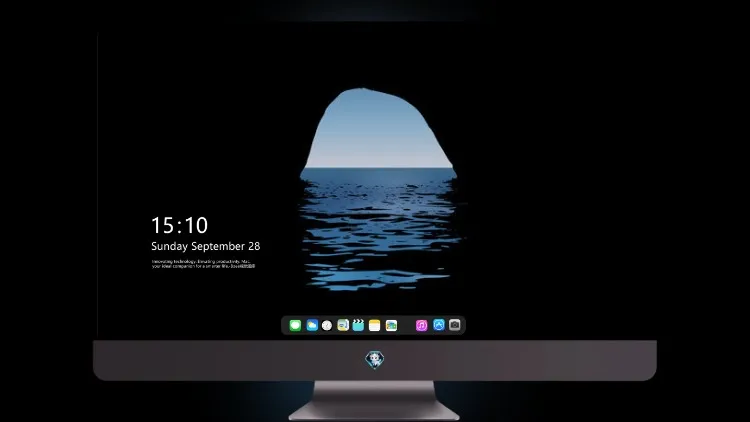The width and height of the screenshot is (750, 422).
Task: Open the teal clapperboard video app
Action: tap(358, 325)
